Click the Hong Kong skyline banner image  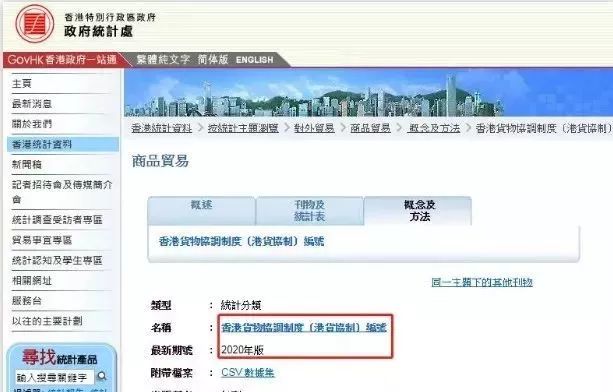tap(368, 93)
